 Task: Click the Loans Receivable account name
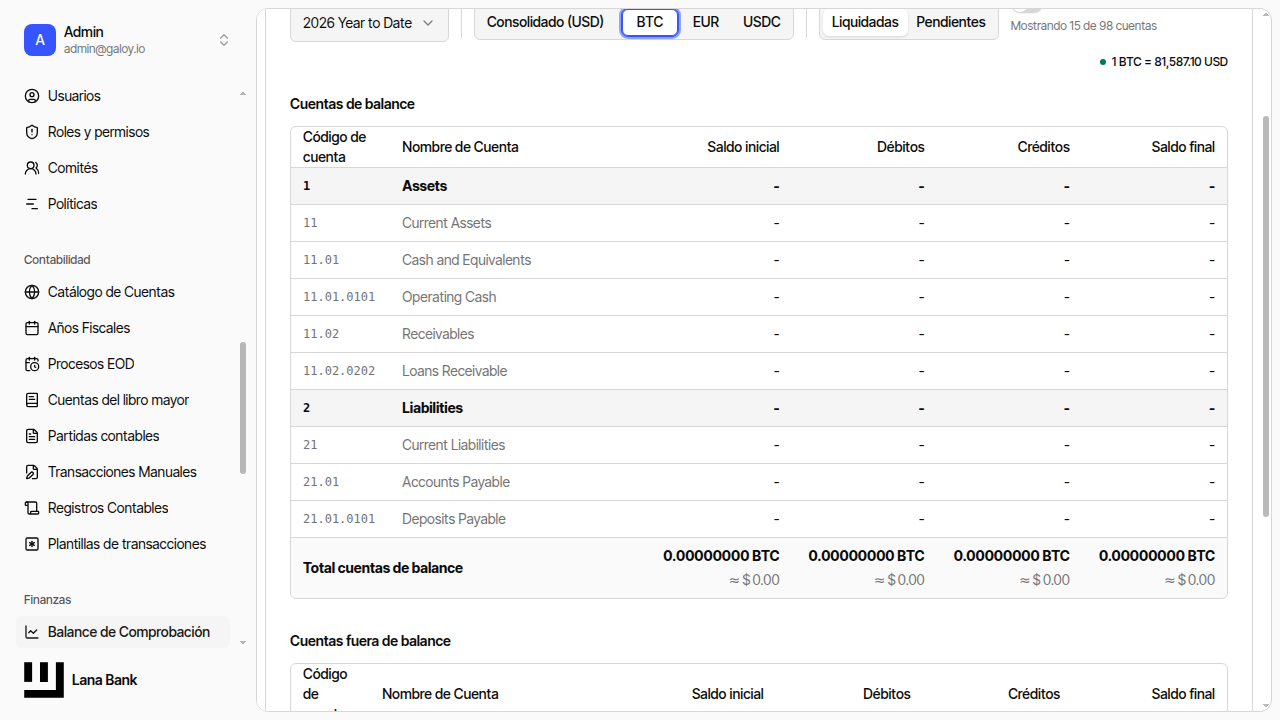pos(455,371)
